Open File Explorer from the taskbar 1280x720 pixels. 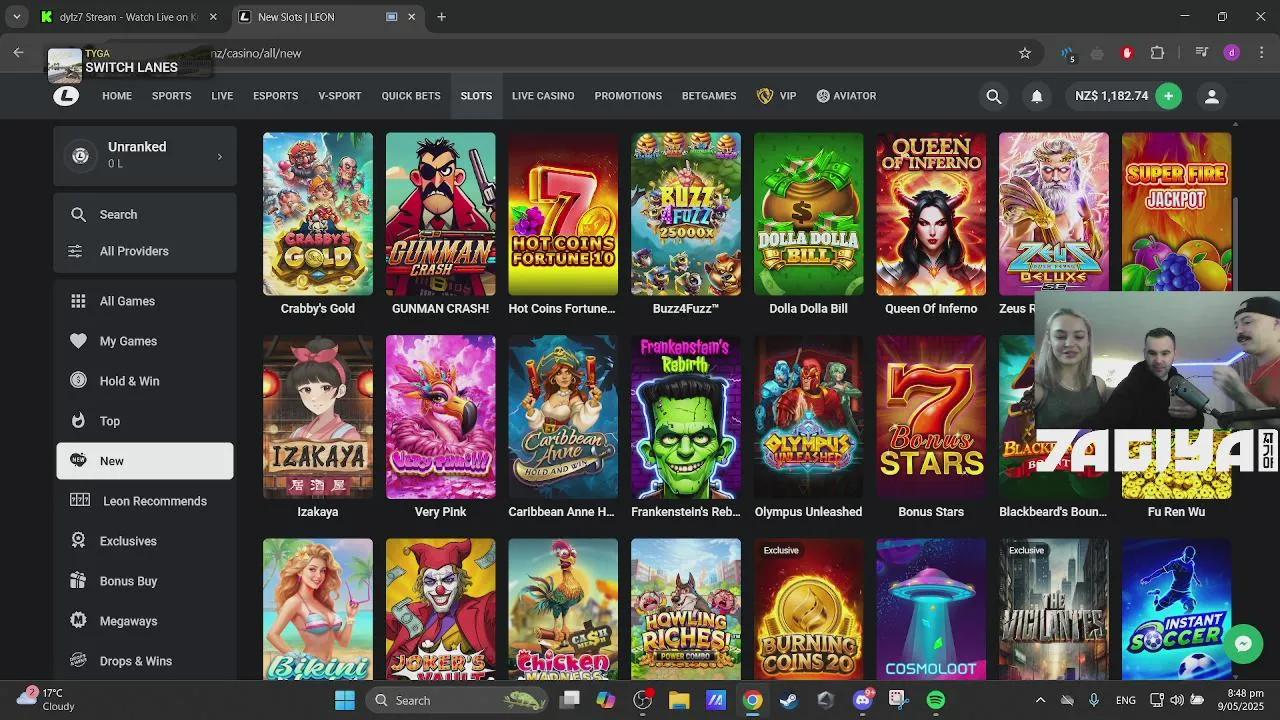click(x=679, y=700)
